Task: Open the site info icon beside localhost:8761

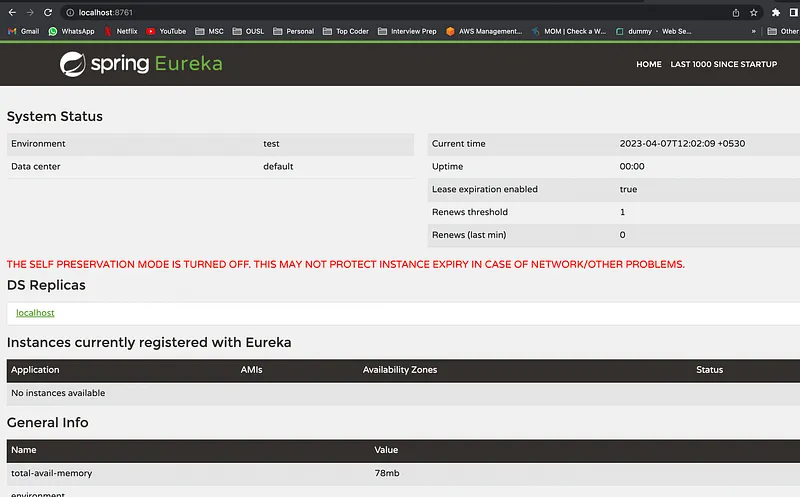Action: [x=70, y=13]
